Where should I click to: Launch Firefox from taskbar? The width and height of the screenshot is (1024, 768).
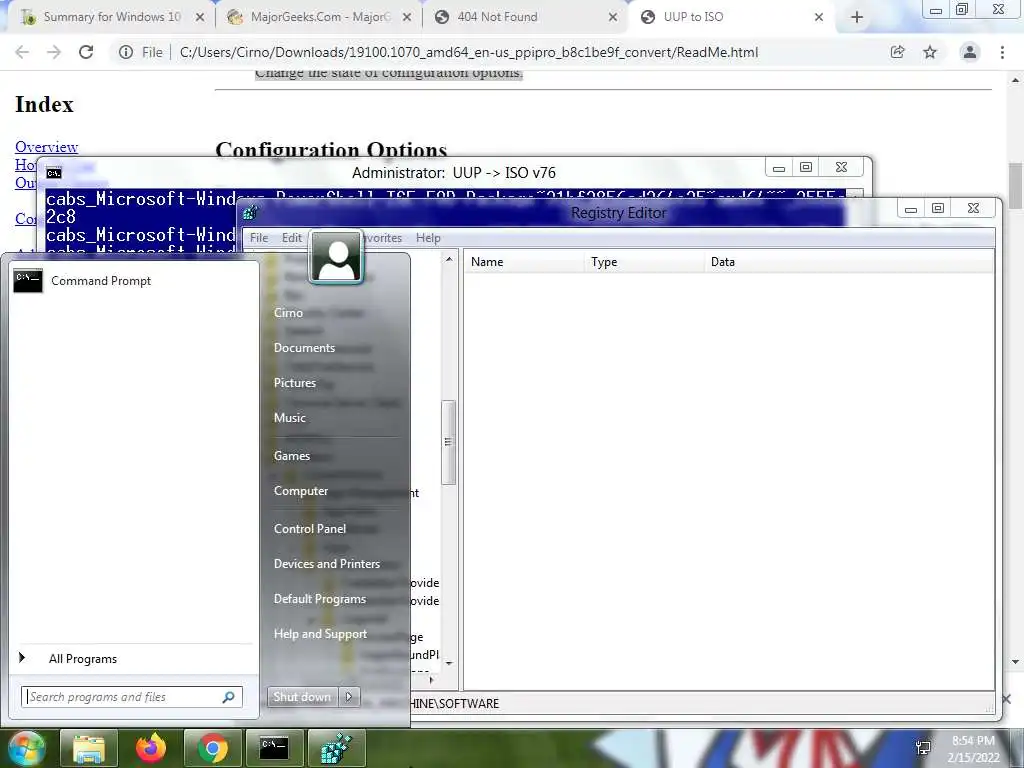pyautogui.click(x=151, y=748)
